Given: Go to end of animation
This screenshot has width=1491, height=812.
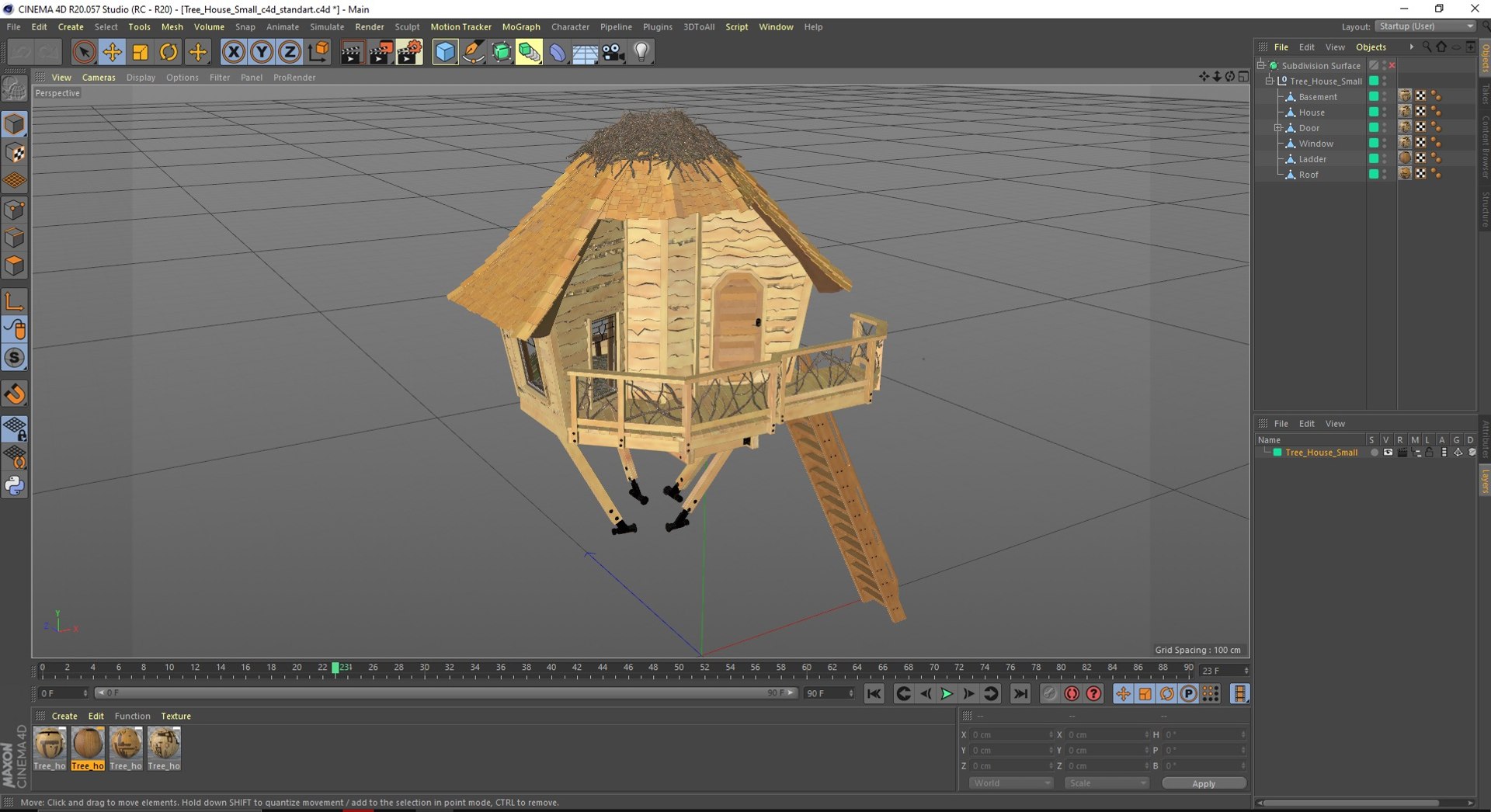Looking at the screenshot, I should (x=1020, y=694).
